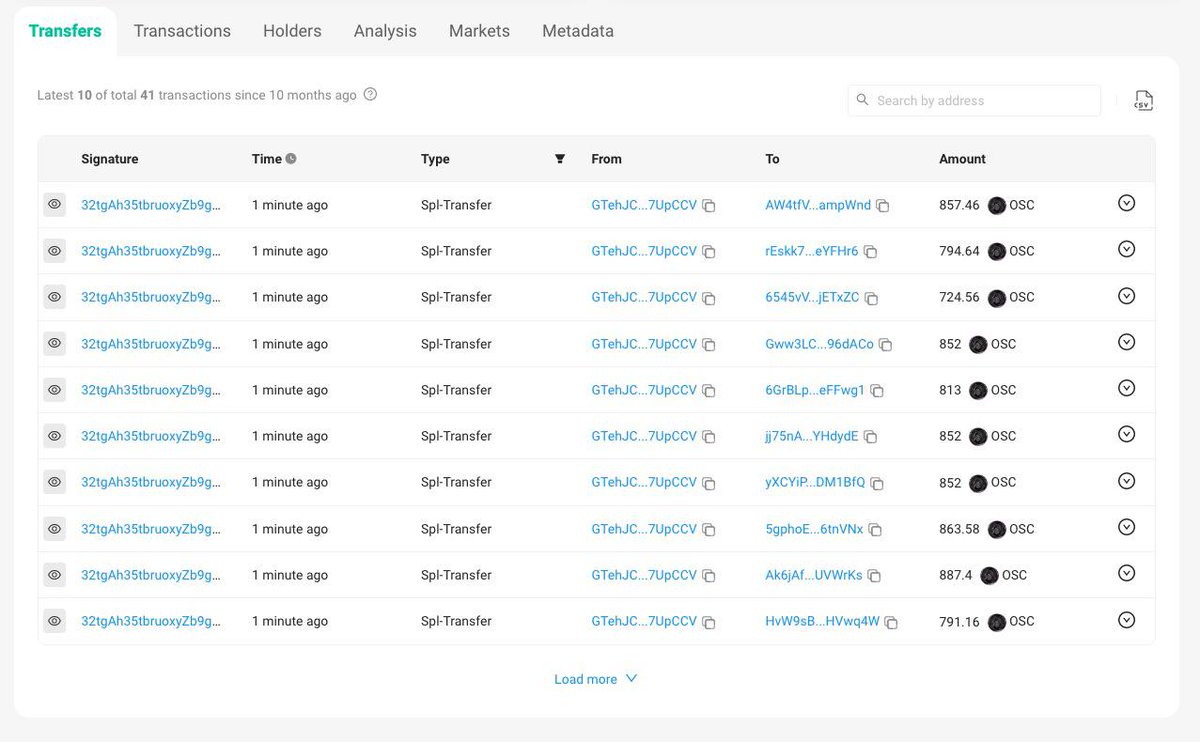Open the CSV export download icon

pos(1143,100)
